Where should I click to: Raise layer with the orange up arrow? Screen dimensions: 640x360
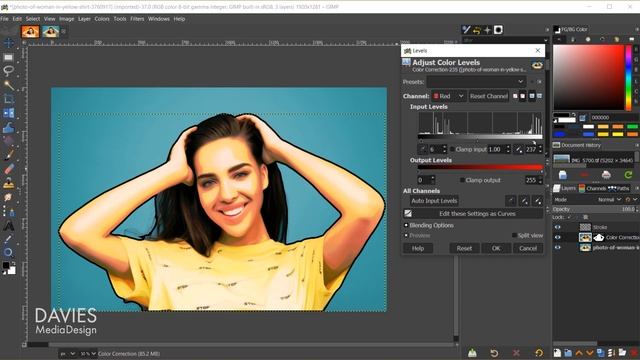(579, 353)
